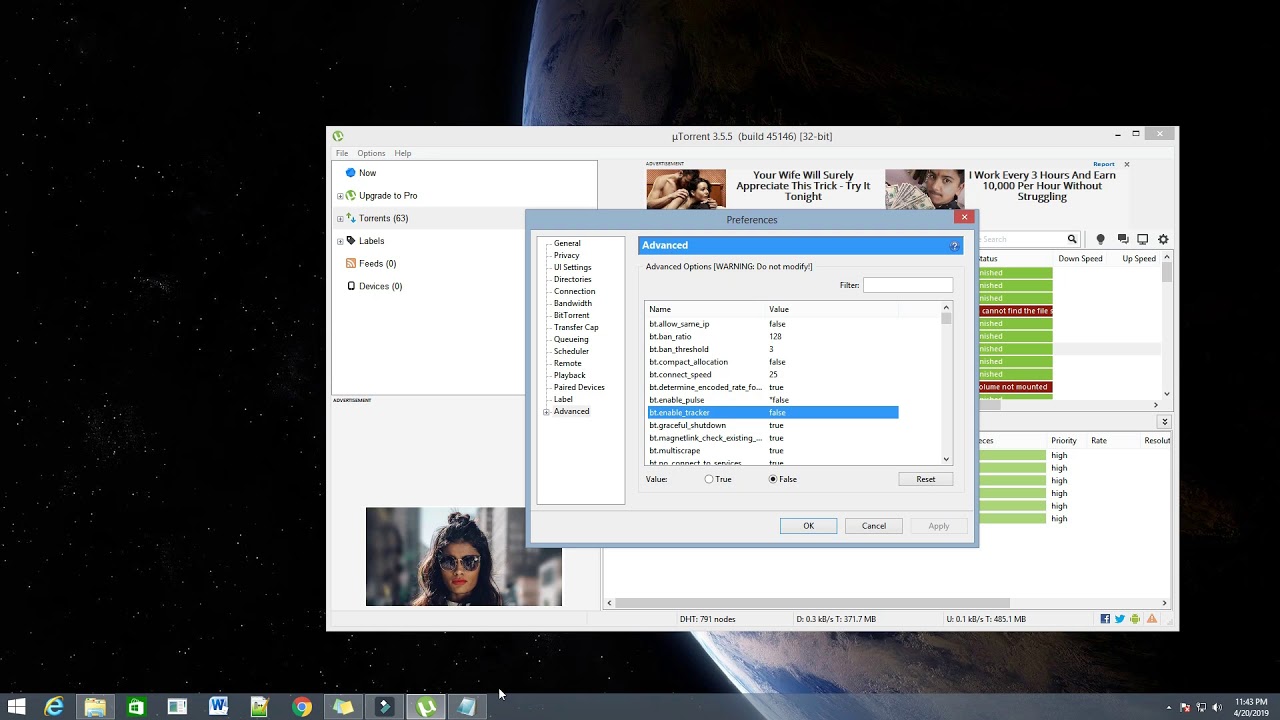
Task: Click the Torrents arrows icon in sidebar
Action: 351,218
